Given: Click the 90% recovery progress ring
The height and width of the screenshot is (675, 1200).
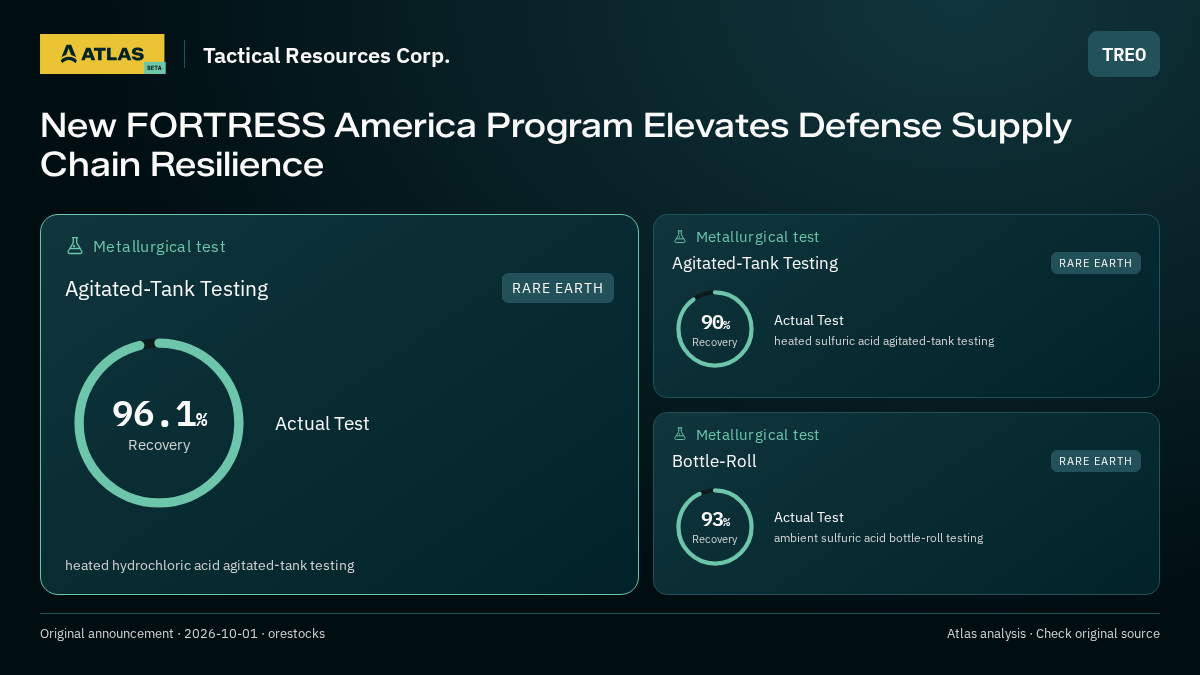Looking at the screenshot, I should 715,329.
